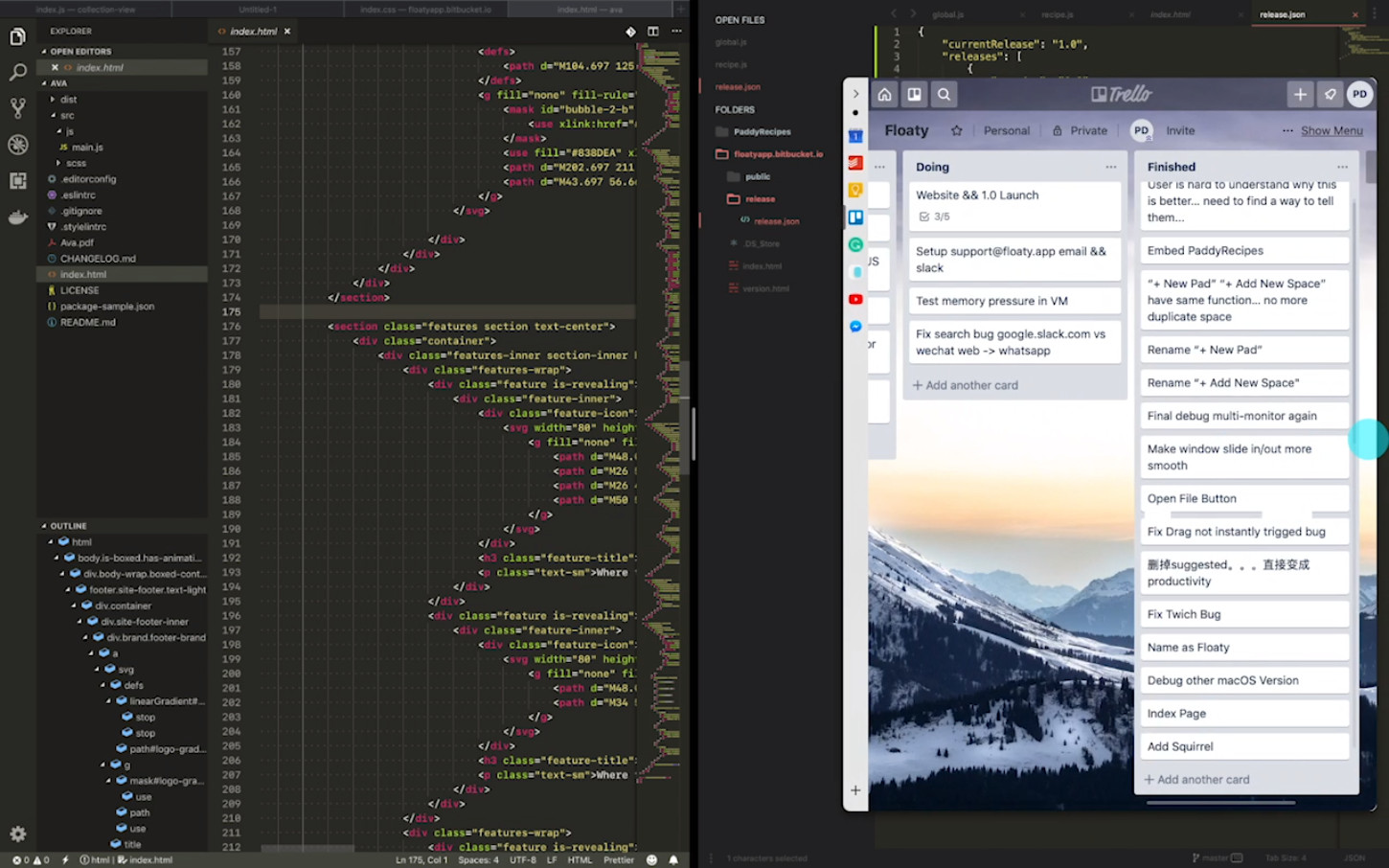1389x868 pixels.
Task: Open CHANGELOG.md in explorer
Action: [x=98, y=259]
